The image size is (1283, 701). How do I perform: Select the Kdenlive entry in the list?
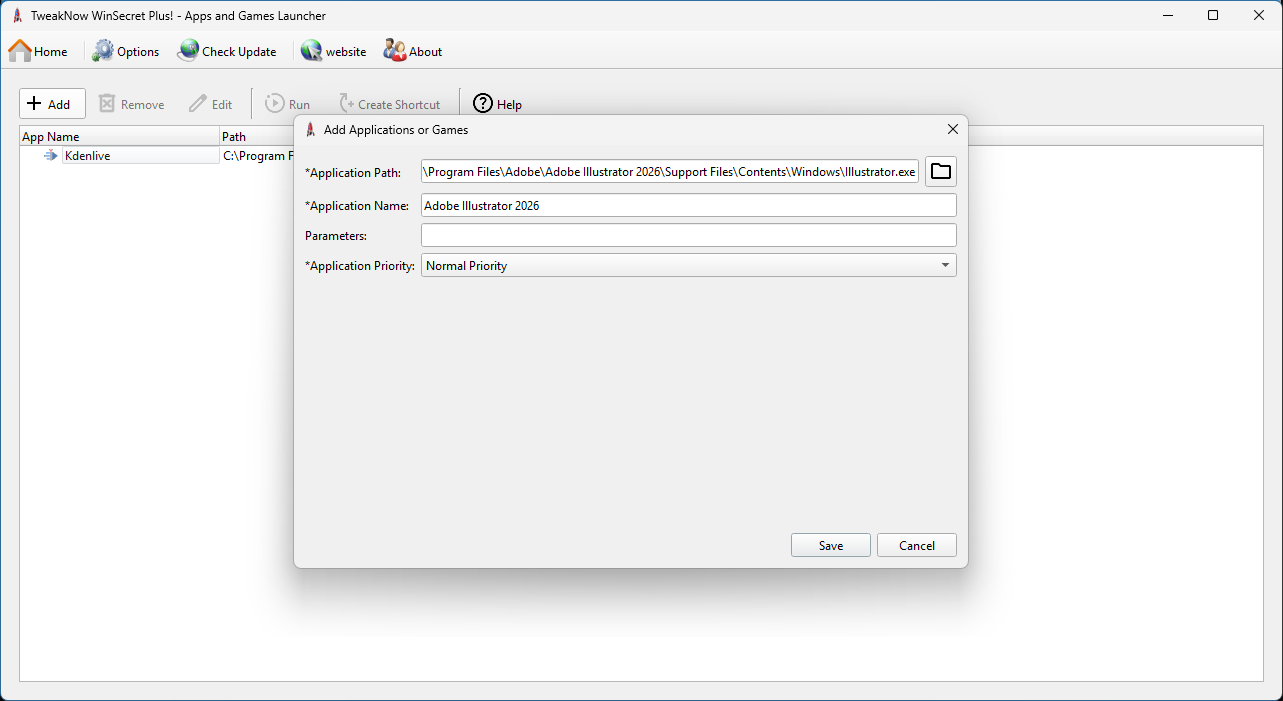[88, 156]
